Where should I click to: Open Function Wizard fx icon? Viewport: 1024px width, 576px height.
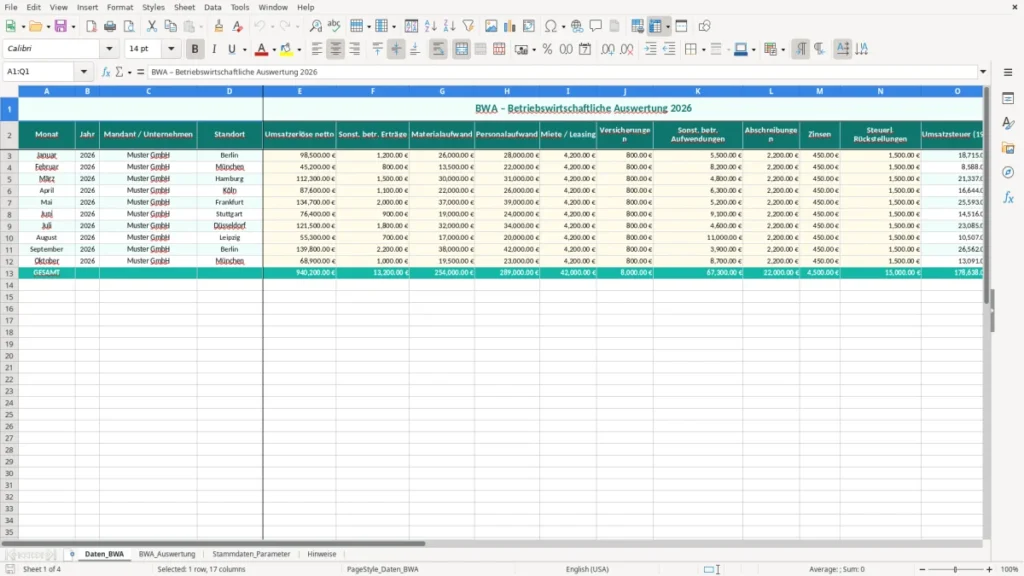click(106, 72)
